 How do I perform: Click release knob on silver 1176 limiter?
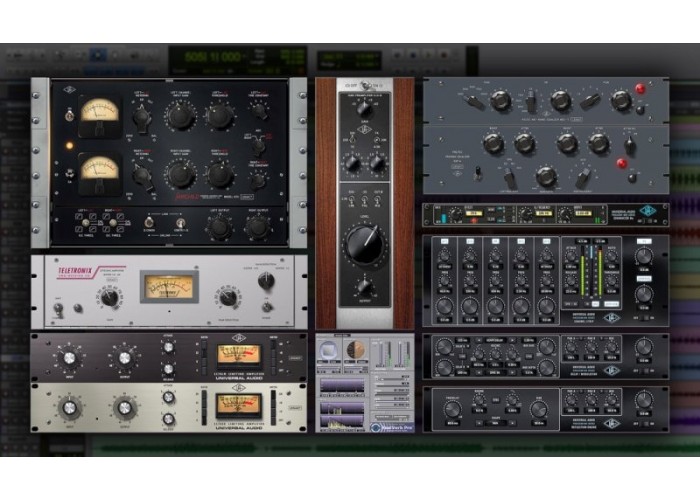(168, 419)
